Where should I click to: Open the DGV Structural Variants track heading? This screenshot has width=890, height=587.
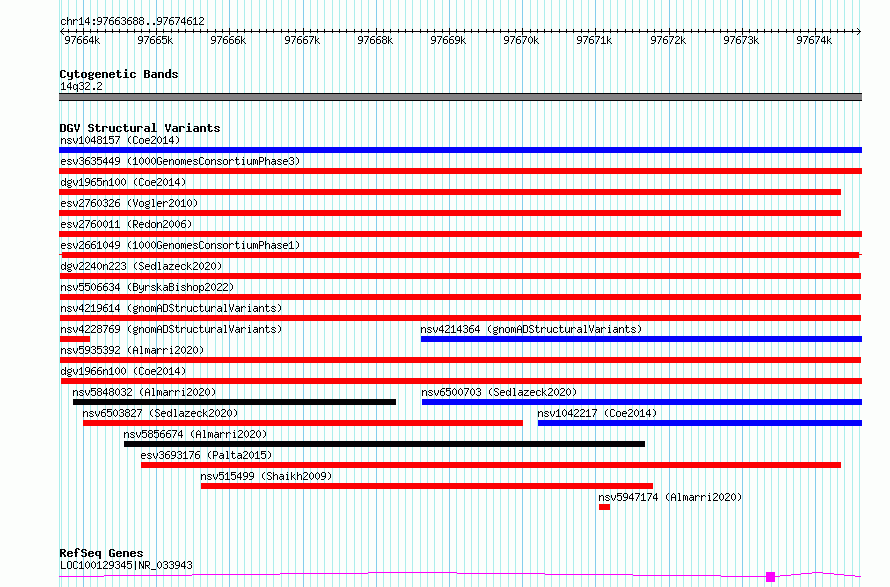(x=140, y=128)
